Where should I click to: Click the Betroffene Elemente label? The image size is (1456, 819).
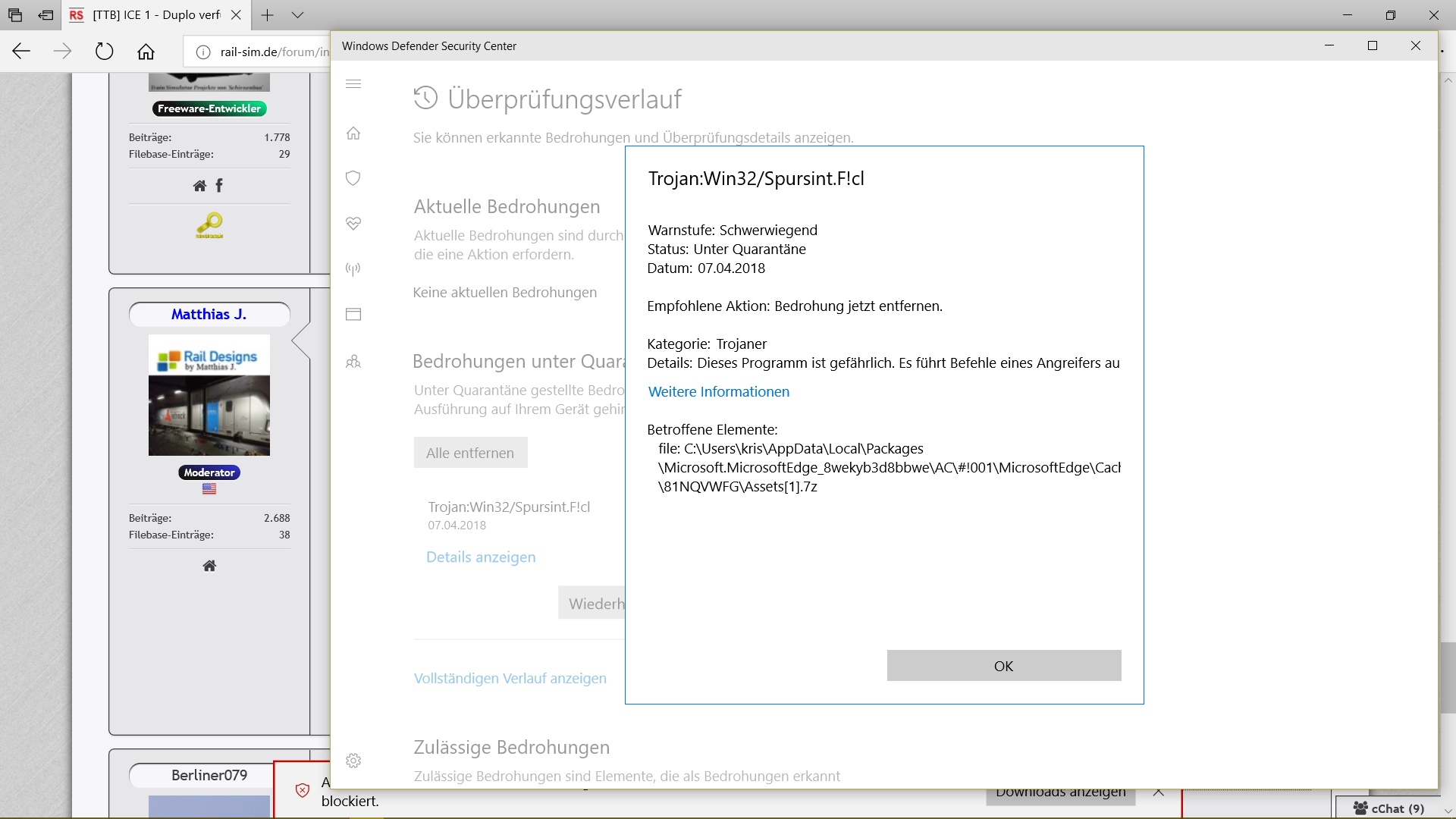pos(713,430)
